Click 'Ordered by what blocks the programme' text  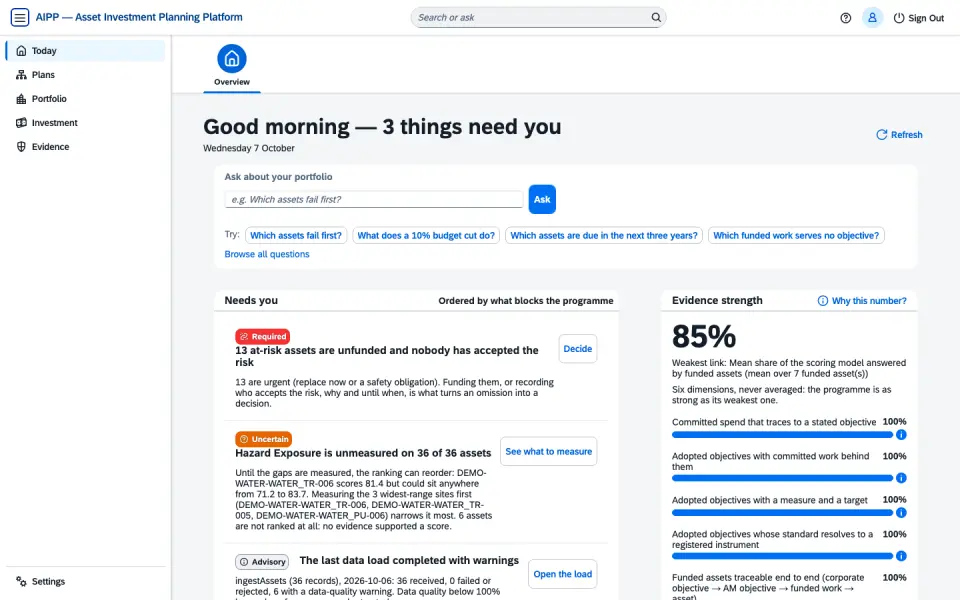point(526,301)
